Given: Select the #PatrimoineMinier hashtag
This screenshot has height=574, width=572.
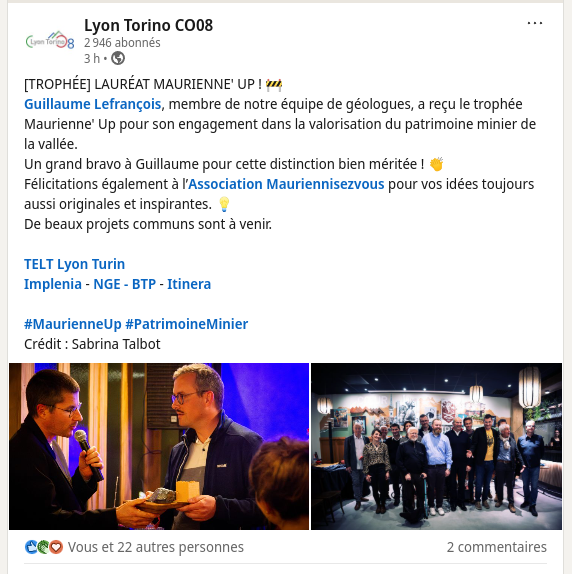Looking at the screenshot, I should pyautogui.click(x=187, y=324).
